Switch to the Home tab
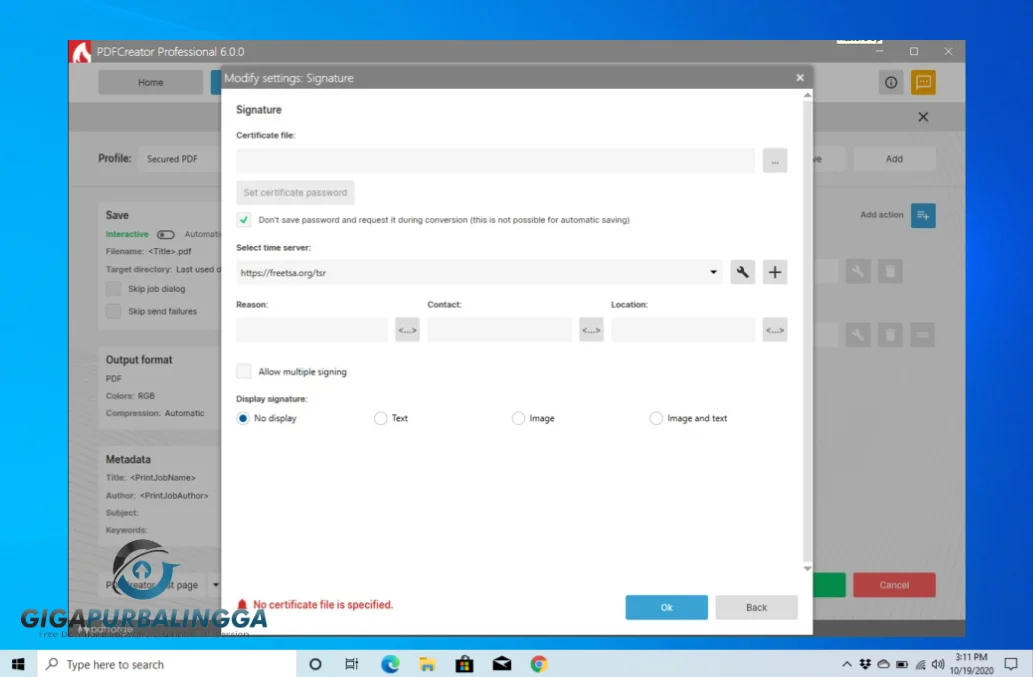This screenshot has height=677, width=1033. (150, 82)
